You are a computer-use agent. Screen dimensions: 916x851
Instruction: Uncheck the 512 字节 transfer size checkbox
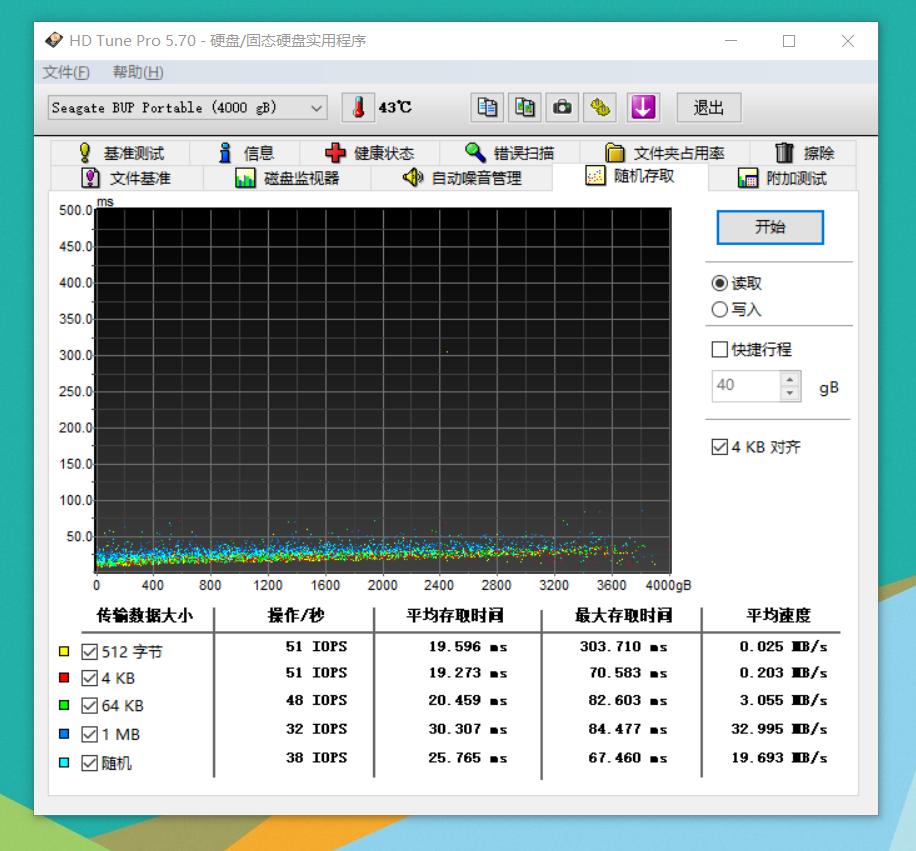89,651
